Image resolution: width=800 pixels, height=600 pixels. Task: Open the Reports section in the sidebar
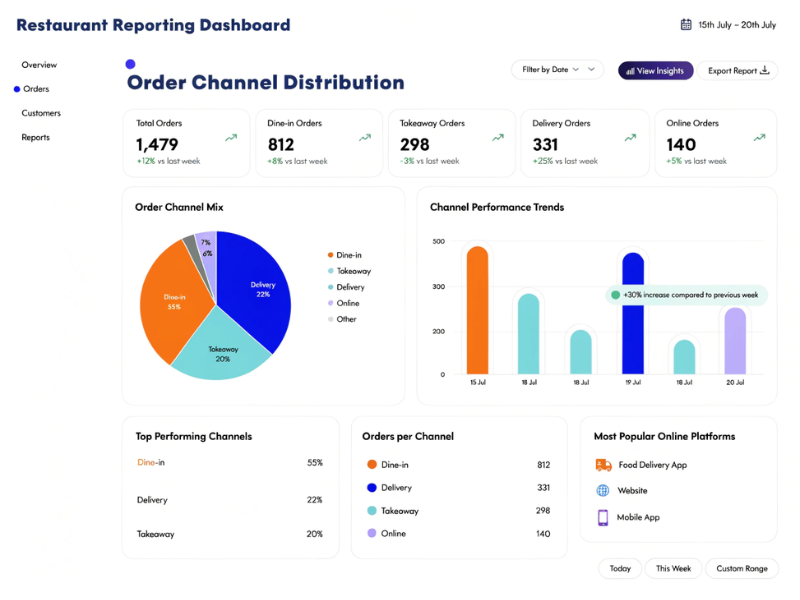35,137
